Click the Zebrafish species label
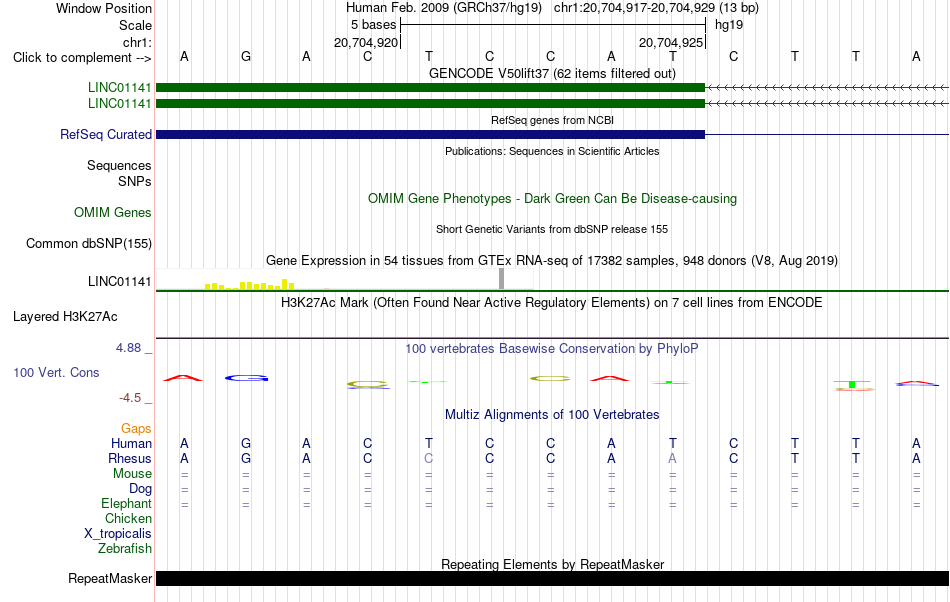The image size is (950, 602). [x=125, y=548]
